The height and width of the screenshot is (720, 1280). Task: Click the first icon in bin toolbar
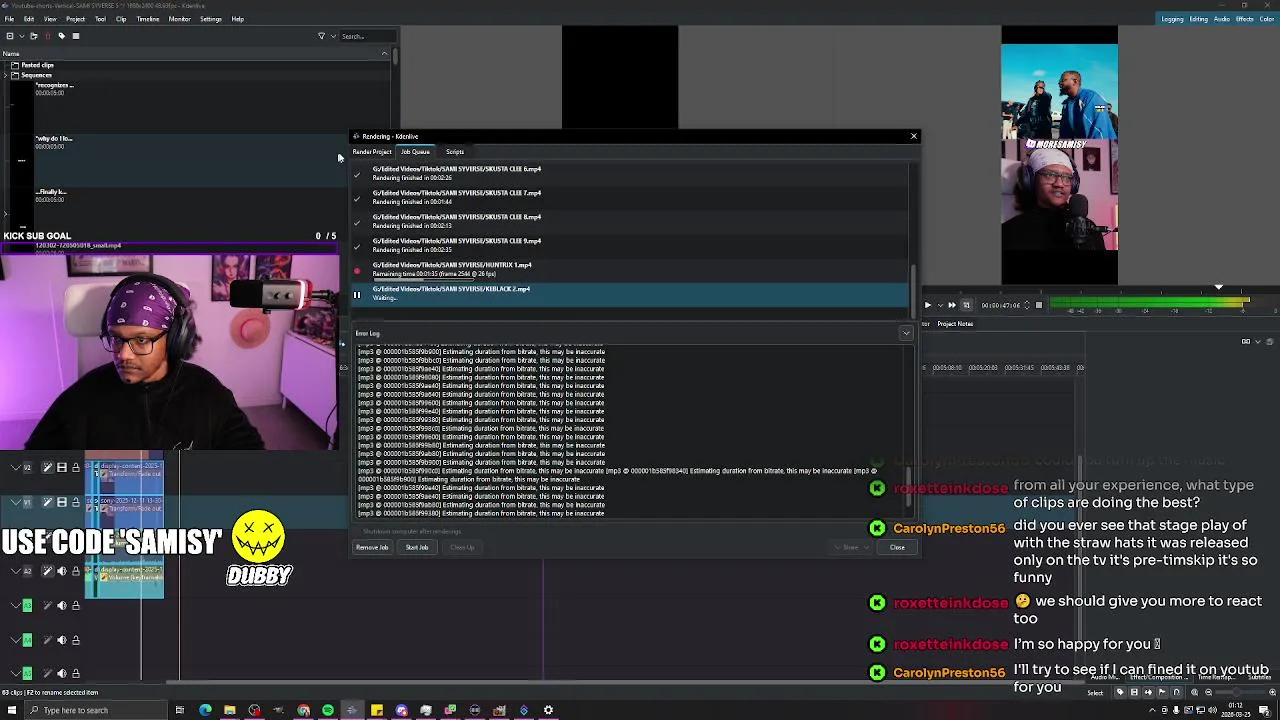point(10,36)
